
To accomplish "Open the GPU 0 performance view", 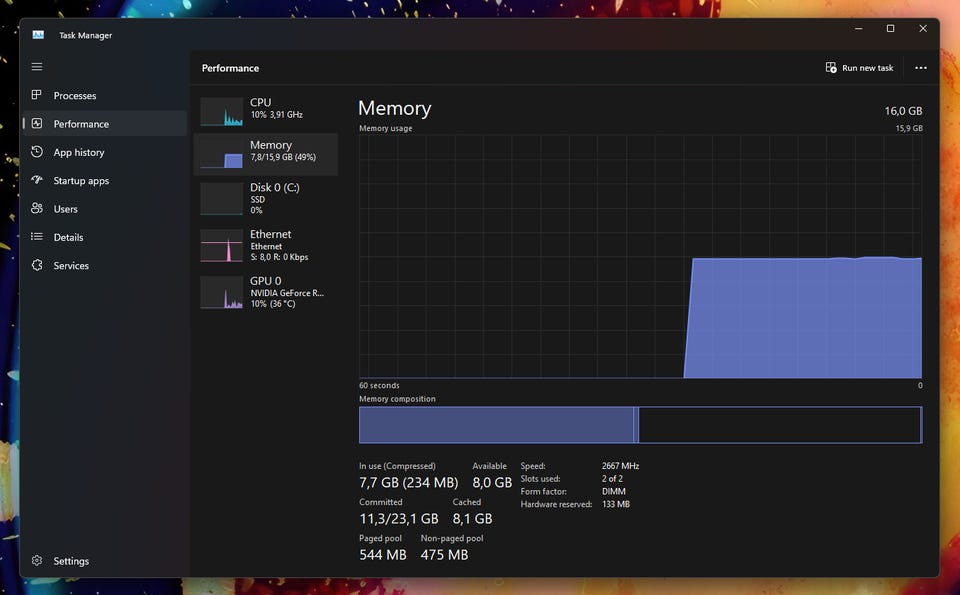I will [x=265, y=292].
